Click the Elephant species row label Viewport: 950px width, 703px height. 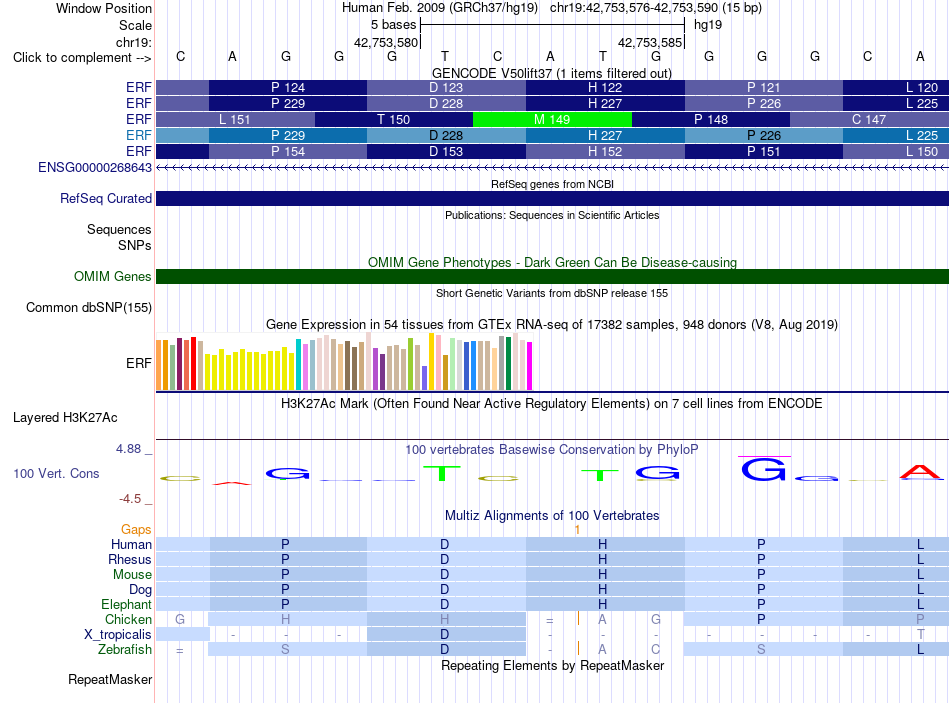(x=127, y=604)
